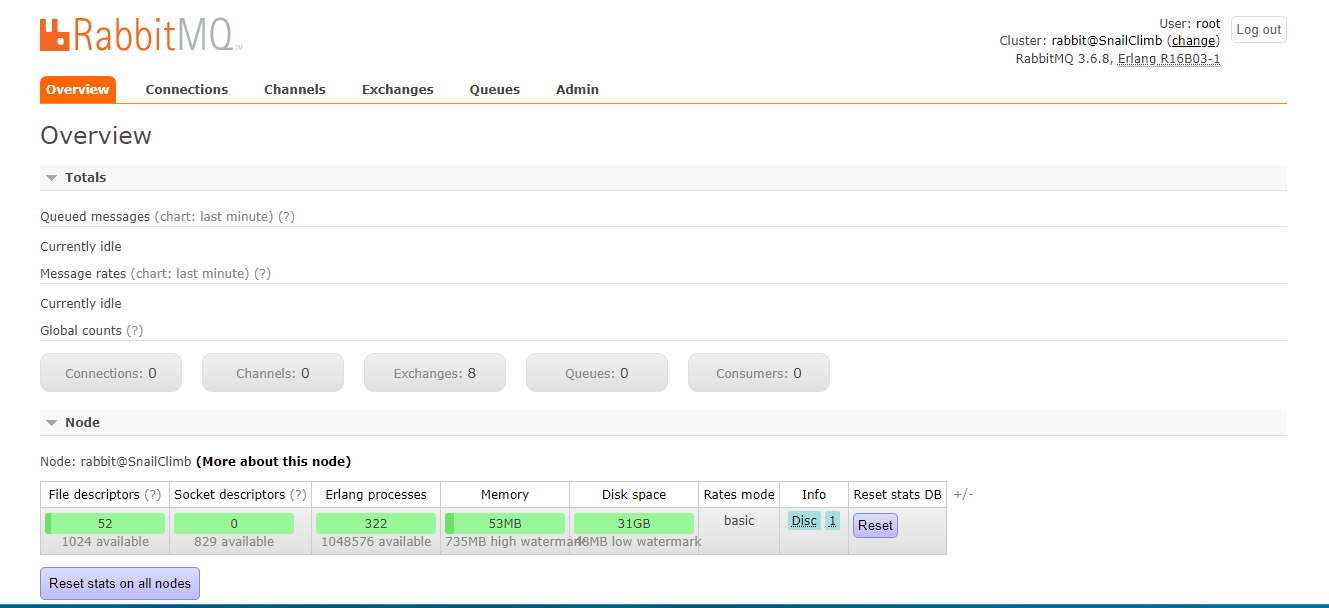
Task: Show help for Queued messages (?)
Action: (286, 217)
